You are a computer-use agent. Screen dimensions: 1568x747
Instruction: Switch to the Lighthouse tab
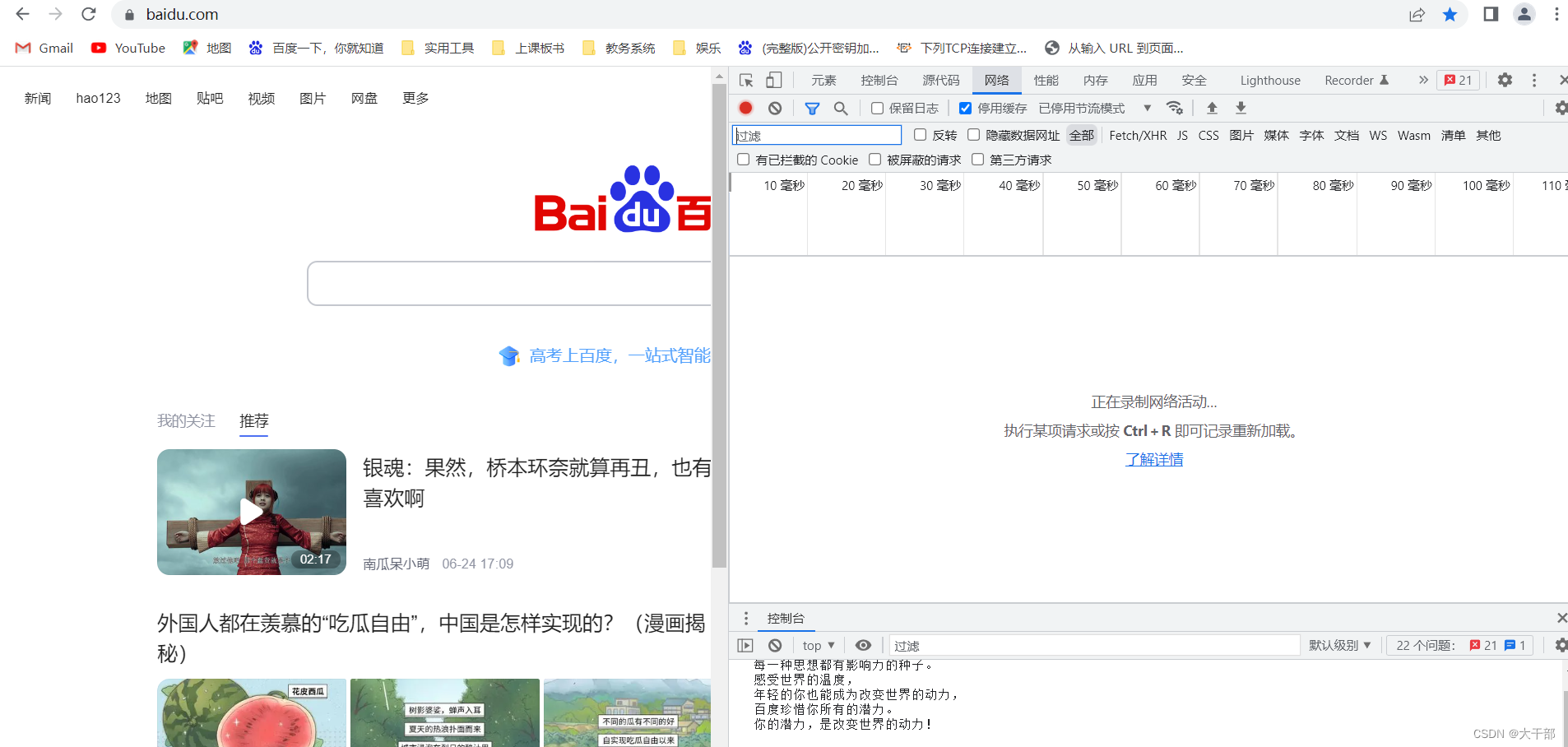(1270, 80)
